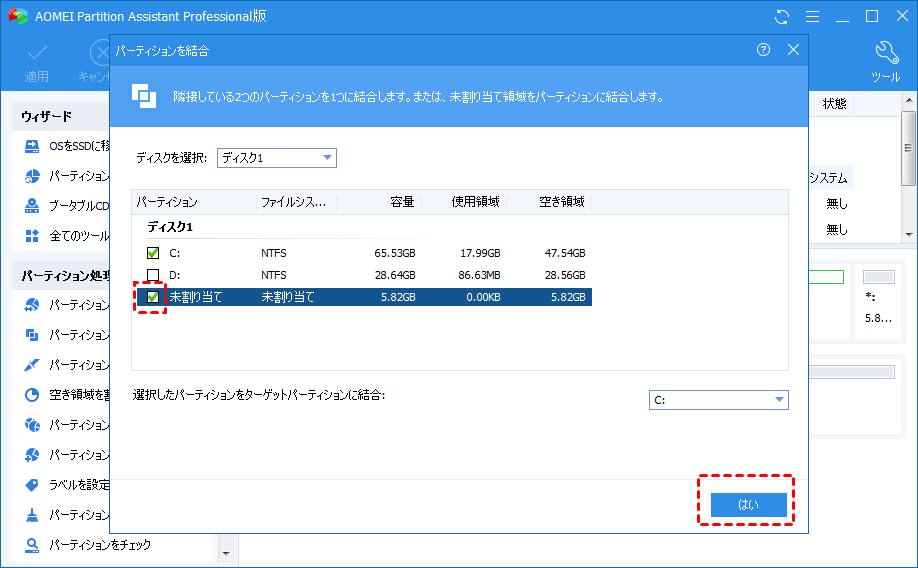Click the 容量 column header
918x568 pixels.
[x=379, y=202]
